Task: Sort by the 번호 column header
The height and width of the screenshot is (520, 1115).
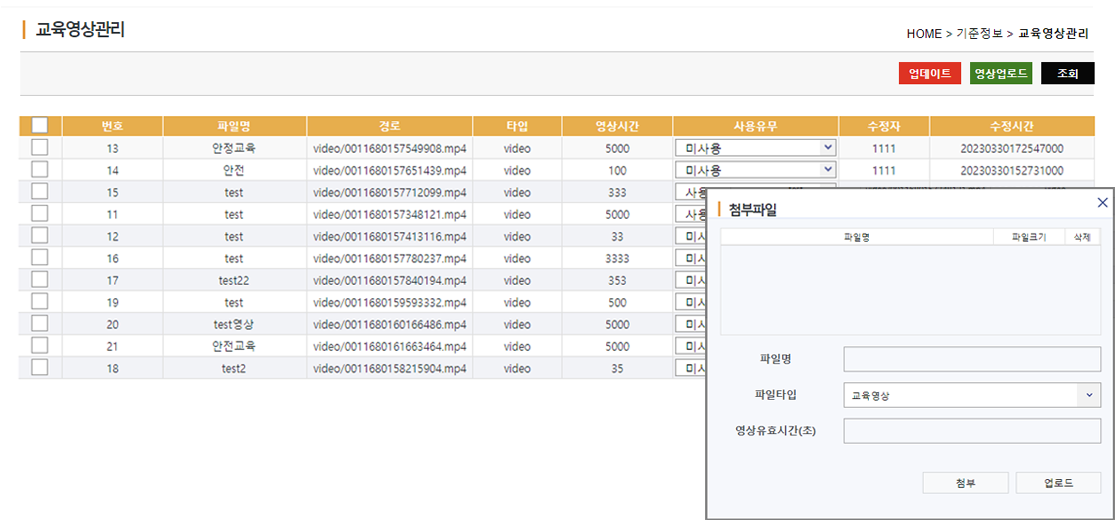Action: [x=112, y=126]
